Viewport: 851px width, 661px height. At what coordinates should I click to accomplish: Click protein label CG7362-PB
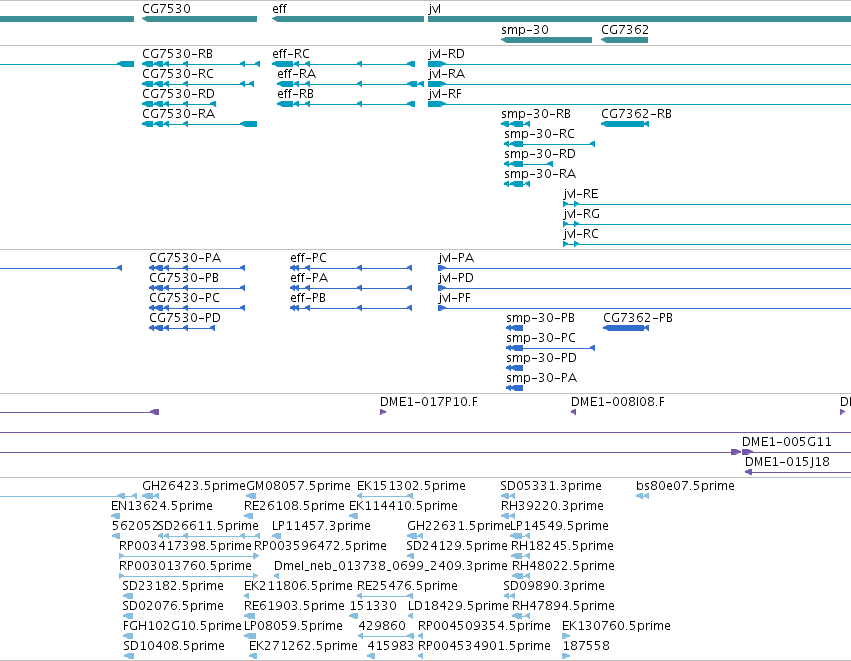[x=638, y=318]
